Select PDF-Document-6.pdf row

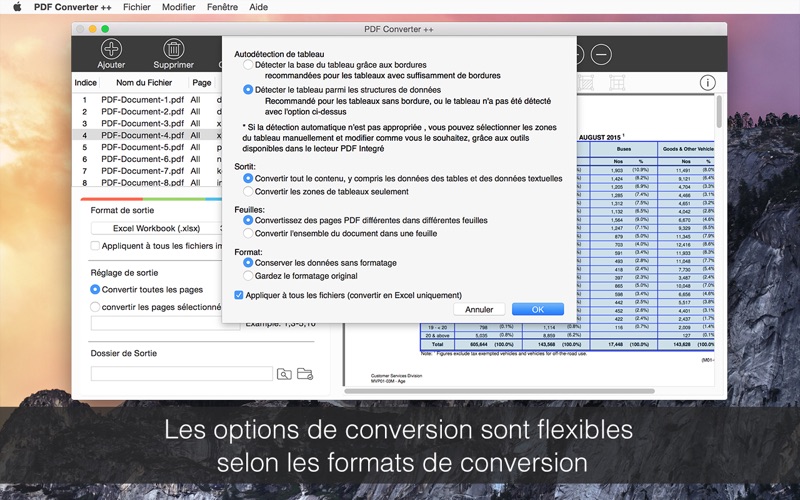148,159
